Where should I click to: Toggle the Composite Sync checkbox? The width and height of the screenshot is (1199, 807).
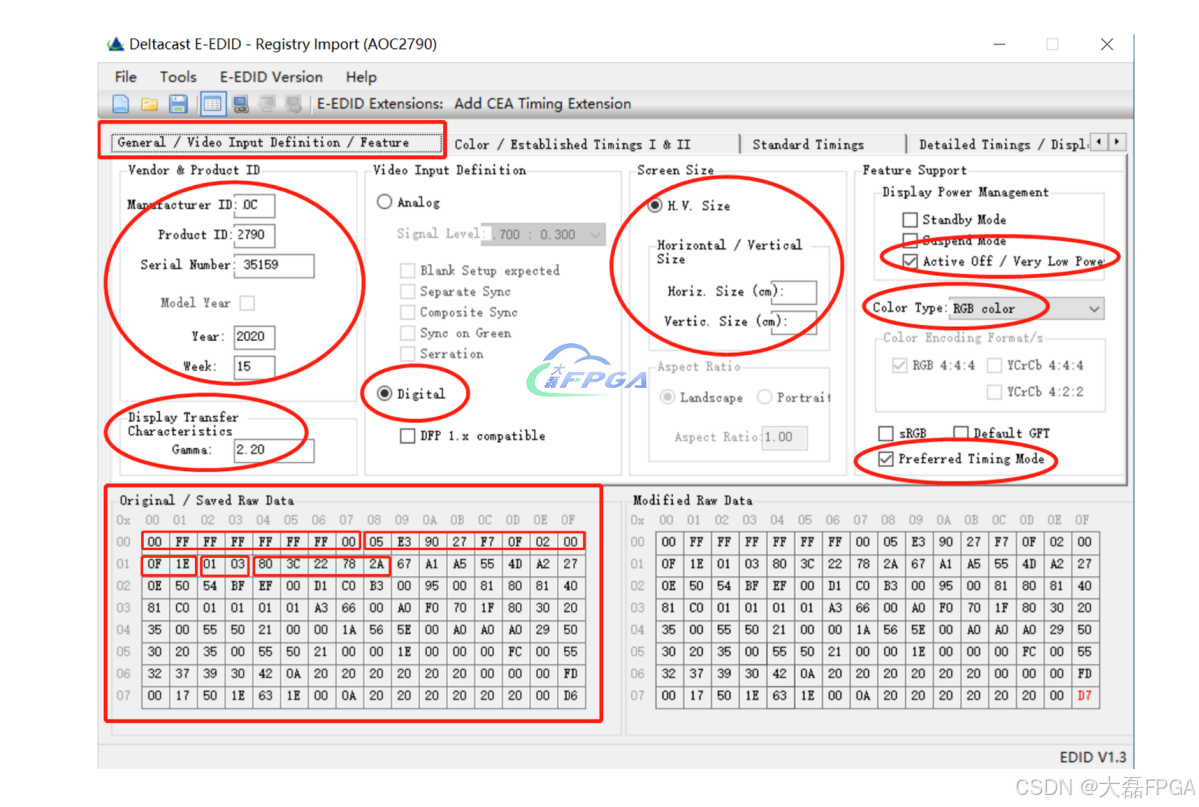pos(408,312)
